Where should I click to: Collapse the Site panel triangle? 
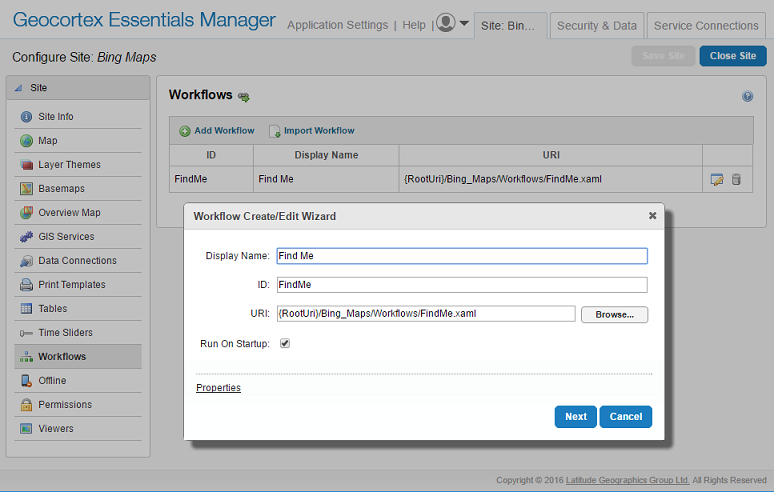point(19,88)
